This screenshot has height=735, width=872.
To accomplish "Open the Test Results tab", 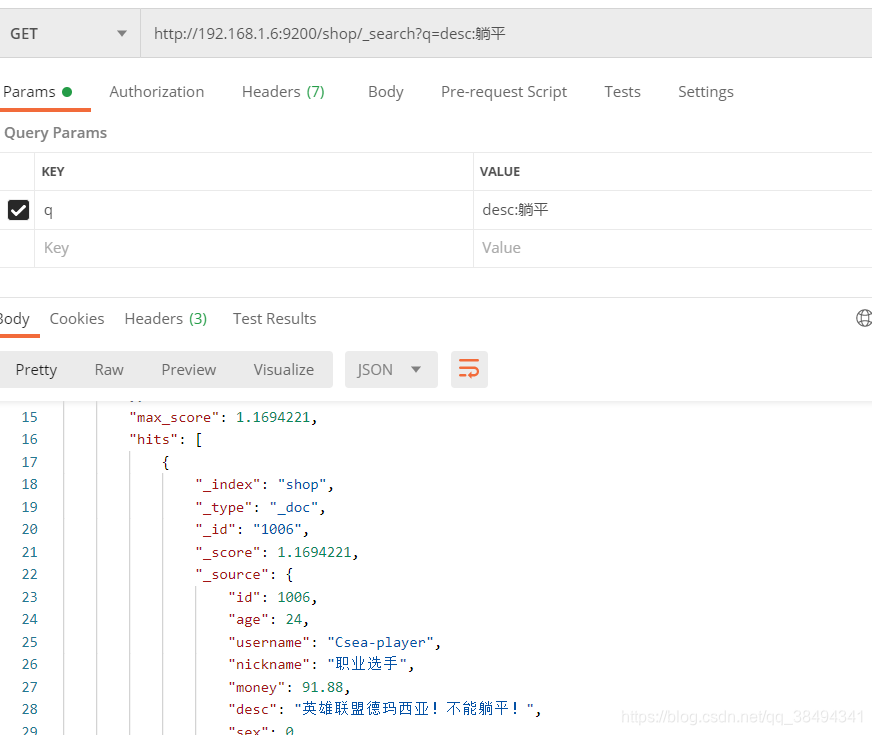I will click(x=274, y=319).
